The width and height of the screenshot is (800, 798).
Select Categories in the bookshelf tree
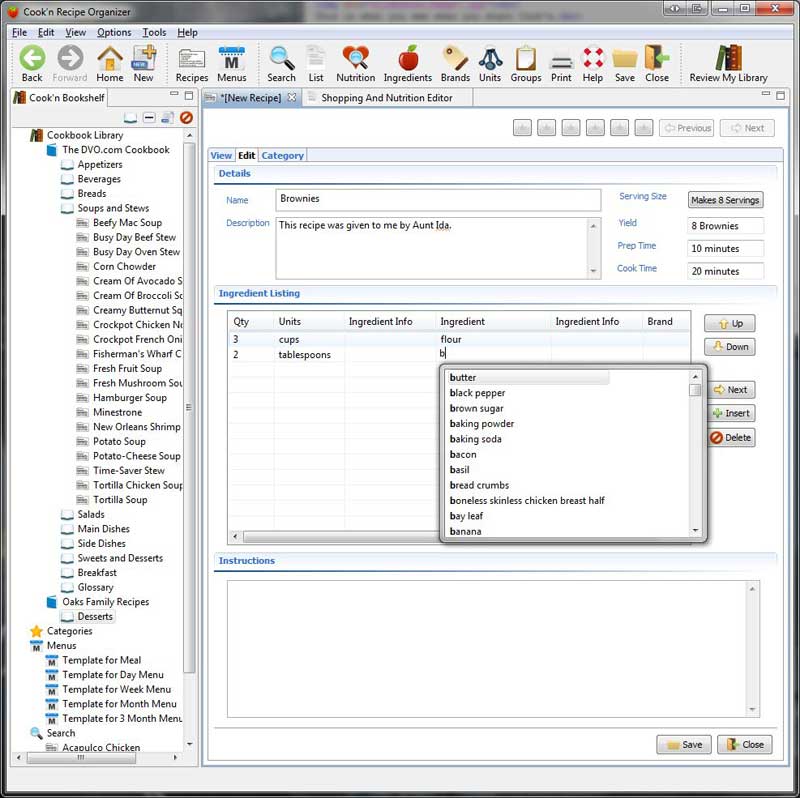coord(69,631)
